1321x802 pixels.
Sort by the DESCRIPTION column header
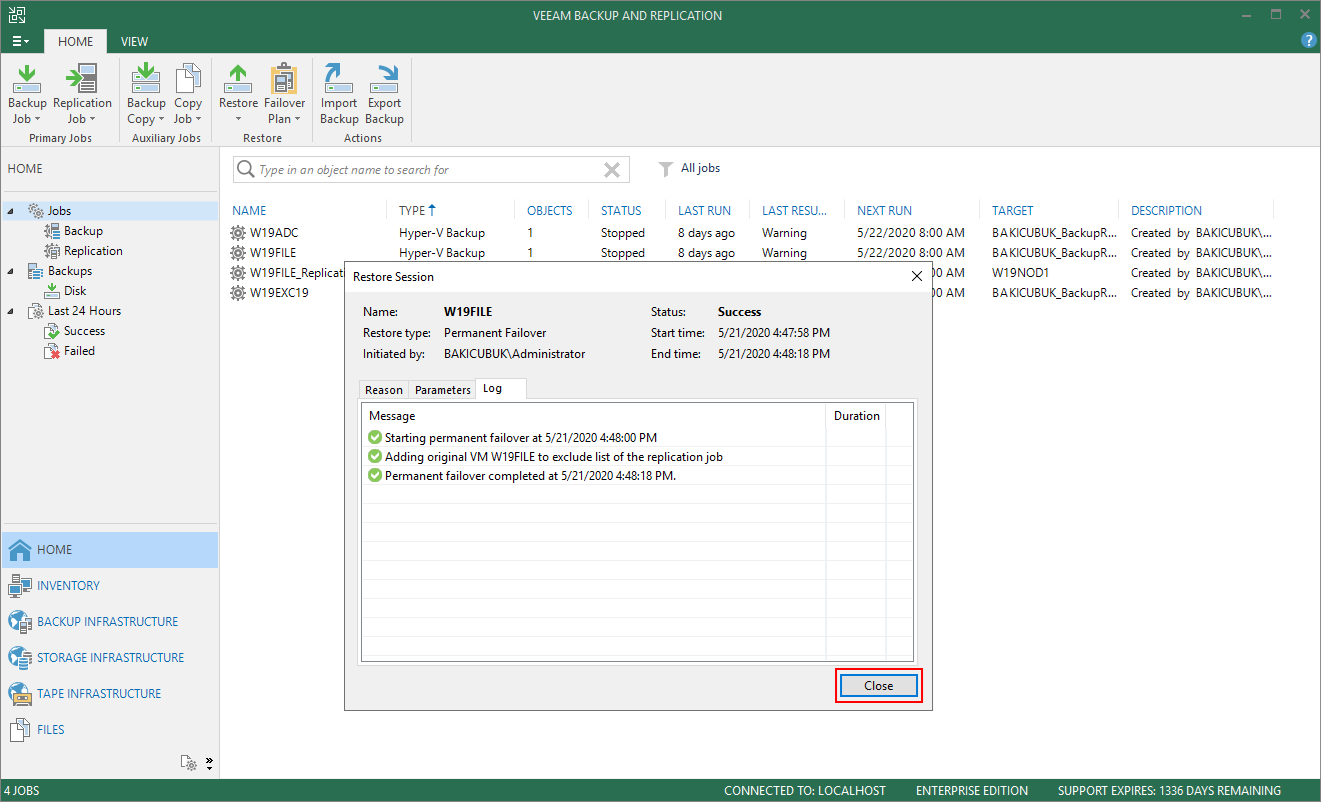[1166, 211]
